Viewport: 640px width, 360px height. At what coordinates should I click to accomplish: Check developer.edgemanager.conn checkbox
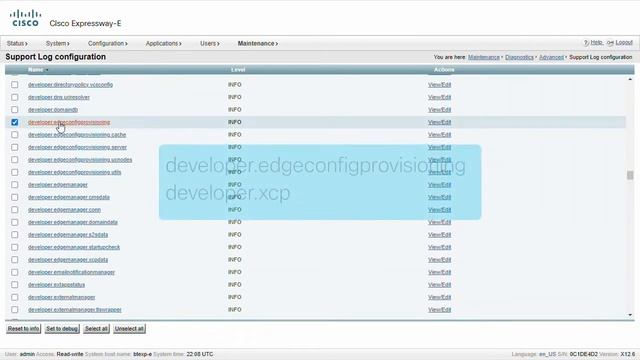(x=15, y=210)
